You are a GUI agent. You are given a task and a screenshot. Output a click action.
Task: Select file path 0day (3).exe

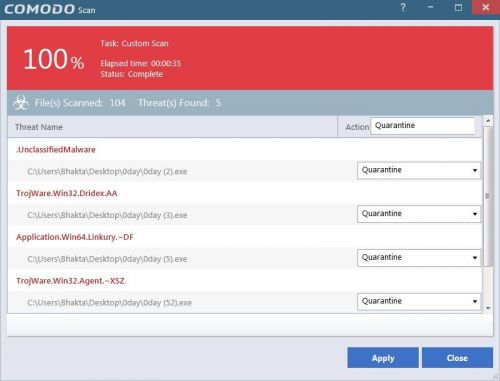point(107,215)
